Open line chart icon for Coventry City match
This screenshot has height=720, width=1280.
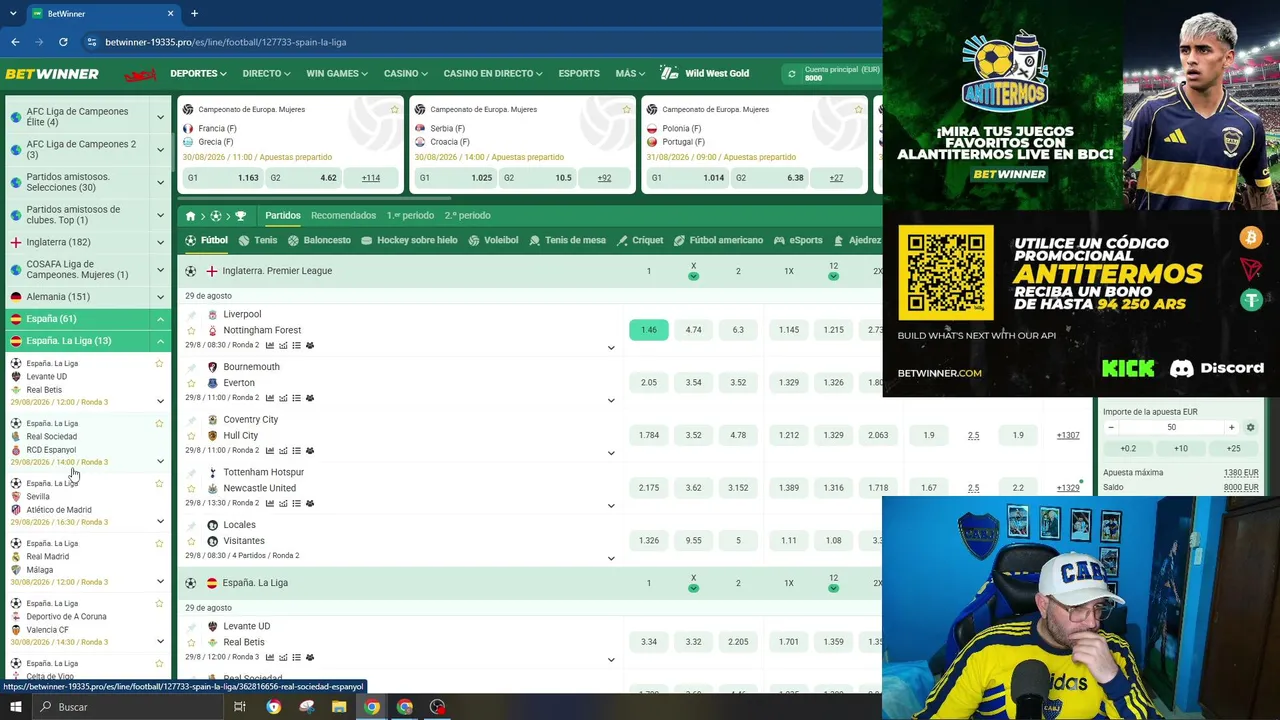point(283,451)
